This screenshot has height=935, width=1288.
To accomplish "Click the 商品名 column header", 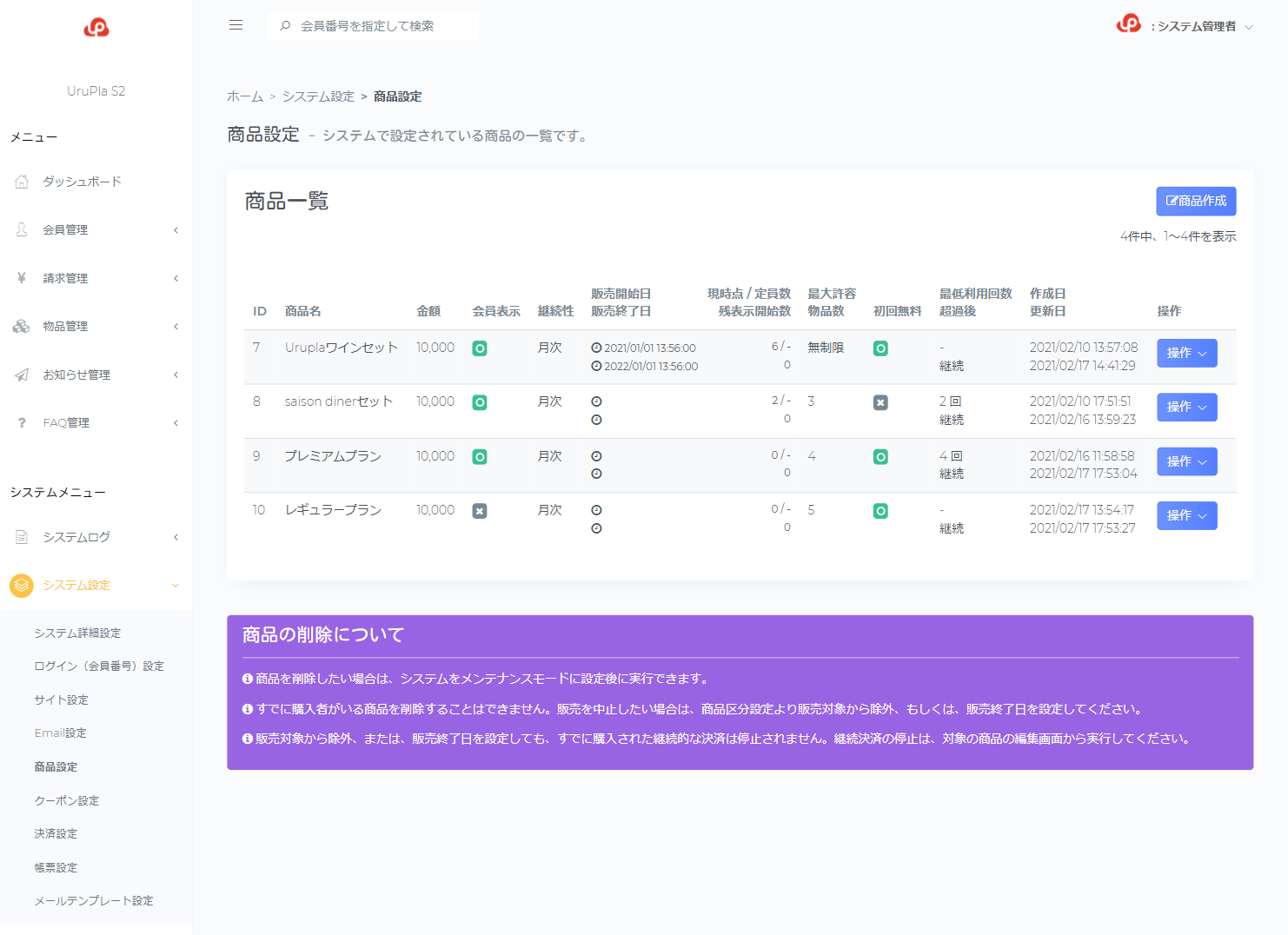I will pos(303,311).
